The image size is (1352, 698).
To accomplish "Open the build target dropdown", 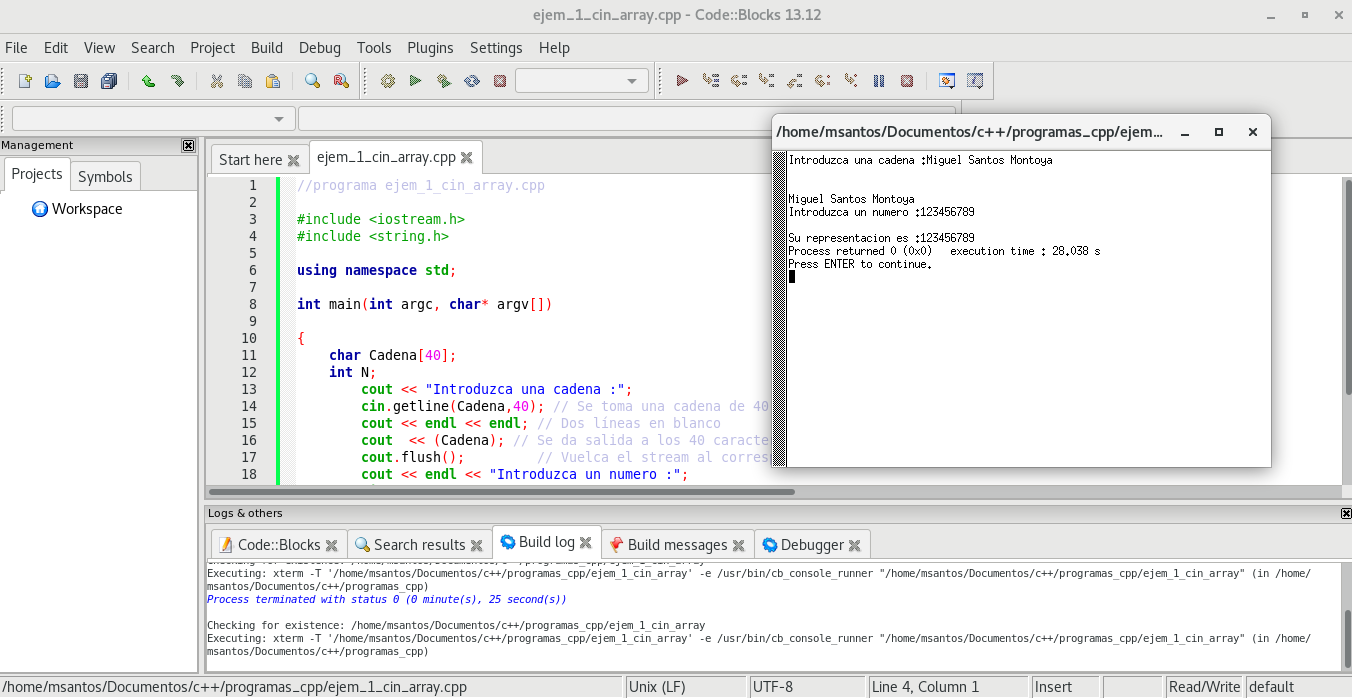I will pyautogui.click(x=581, y=81).
